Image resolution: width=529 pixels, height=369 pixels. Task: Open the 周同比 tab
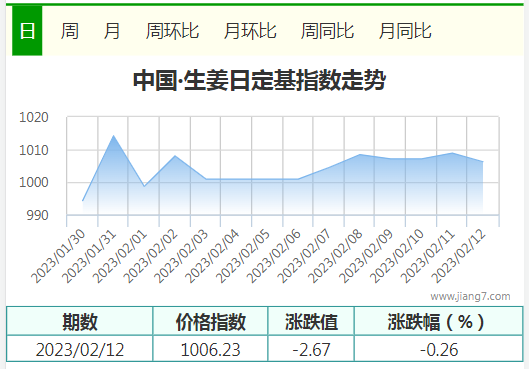pyautogui.click(x=327, y=31)
